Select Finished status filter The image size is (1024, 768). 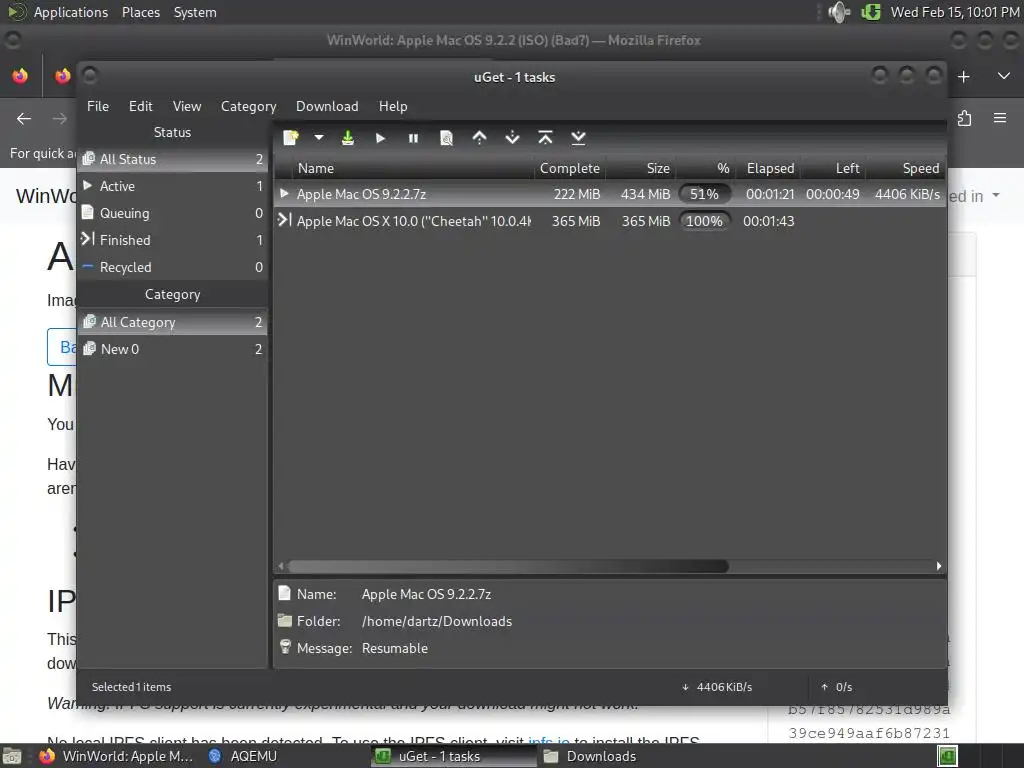173,240
